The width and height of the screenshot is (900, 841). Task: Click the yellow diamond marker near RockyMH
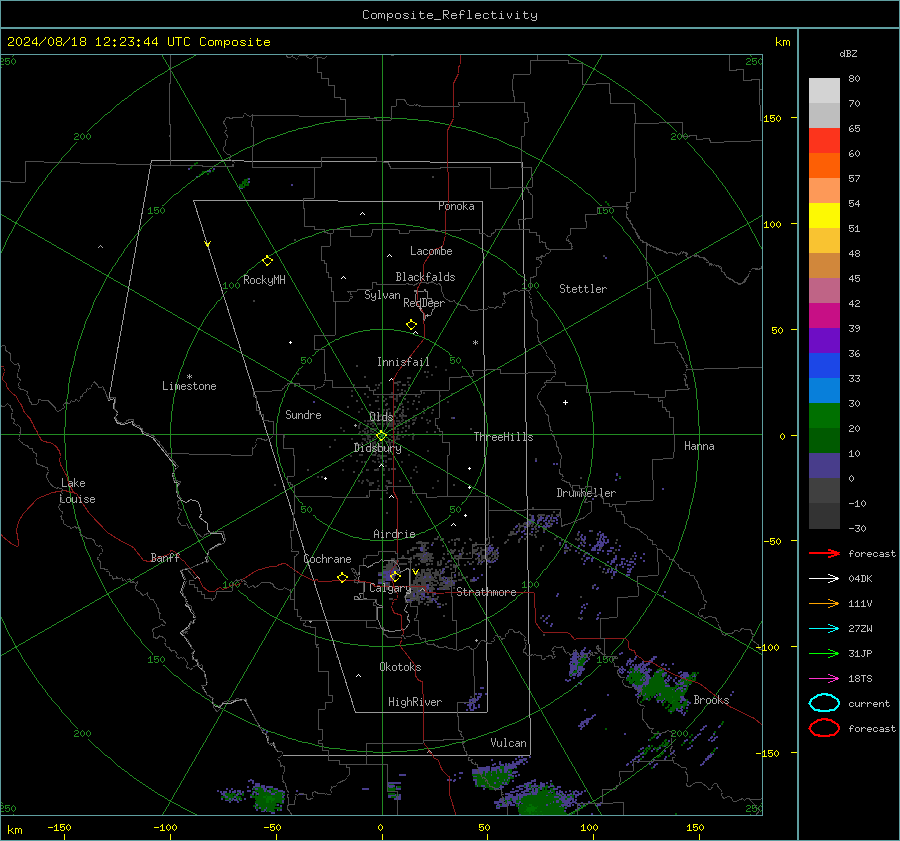(x=267, y=261)
